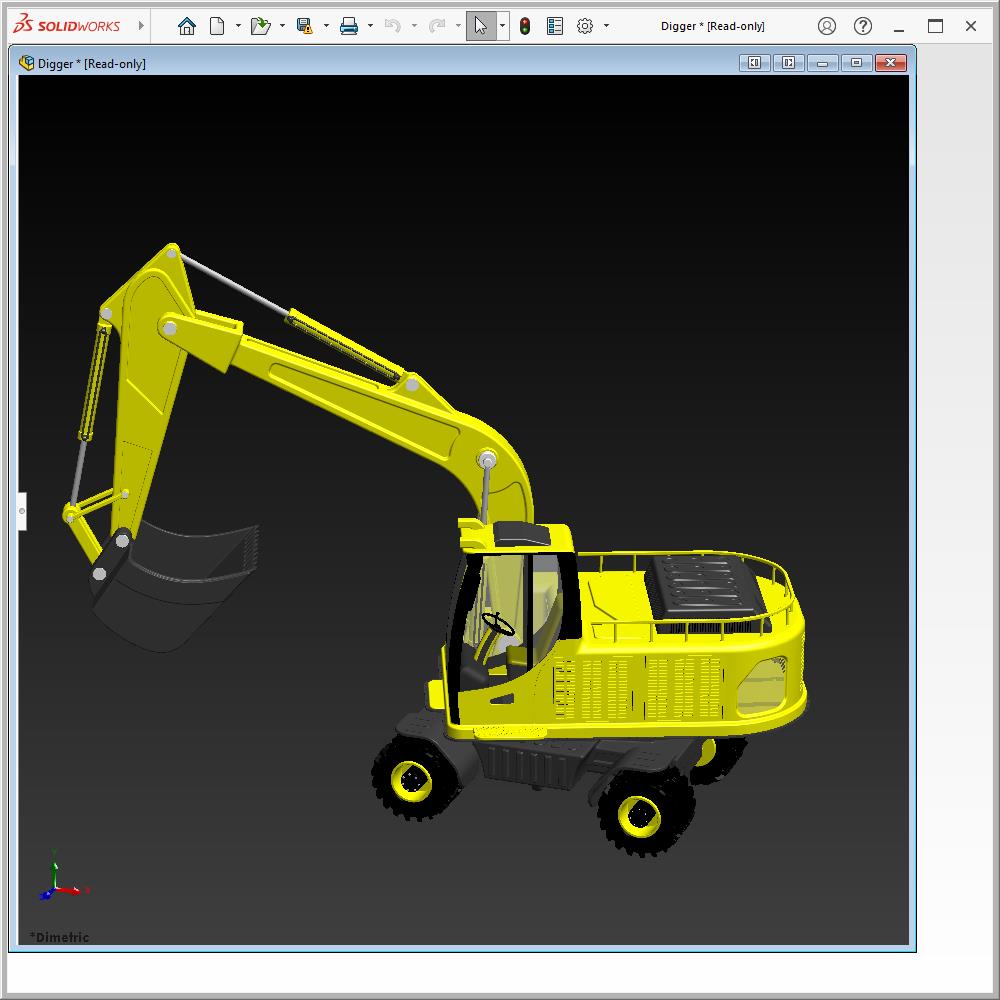The image size is (1000, 1000).
Task: Activate the Select arrow cursor tool
Action: click(481, 26)
